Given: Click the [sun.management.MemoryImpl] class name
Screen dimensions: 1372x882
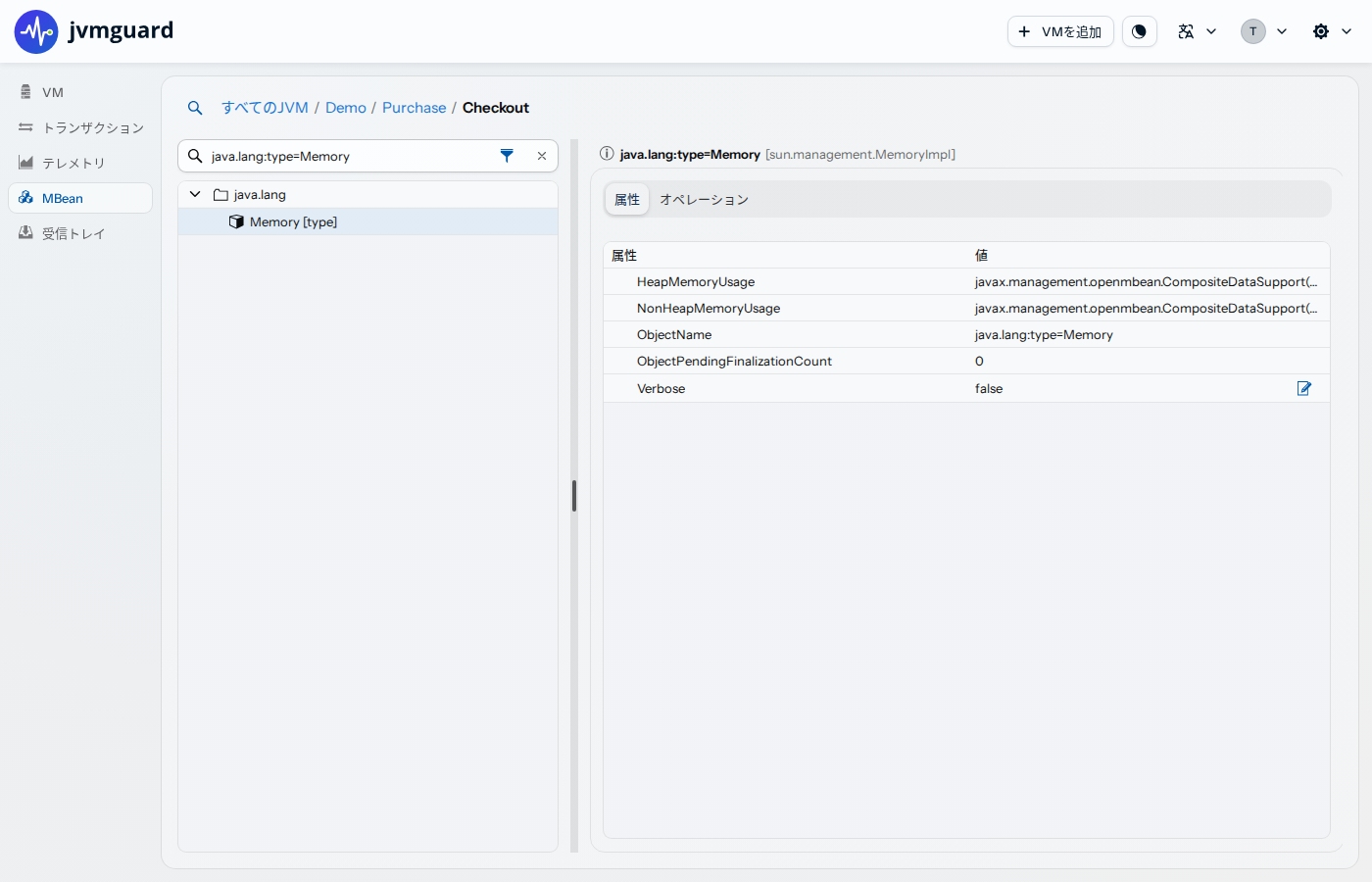Looking at the screenshot, I should point(860,154).
